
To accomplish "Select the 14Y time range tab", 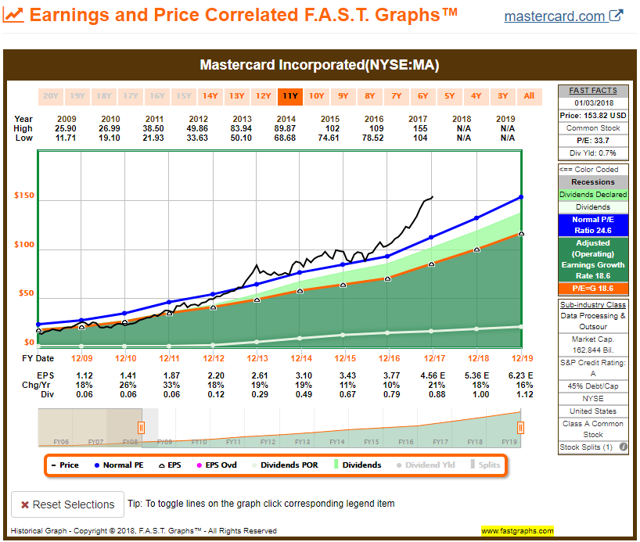I will (210, 96).
